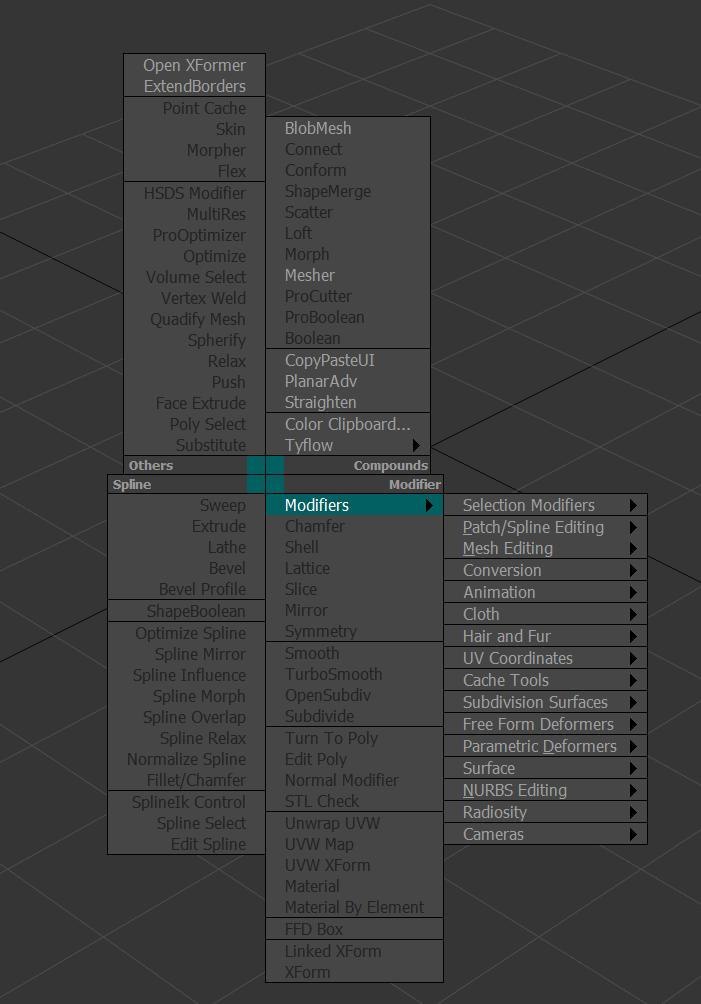Expand the Tyflow submenu arrow

416,445
